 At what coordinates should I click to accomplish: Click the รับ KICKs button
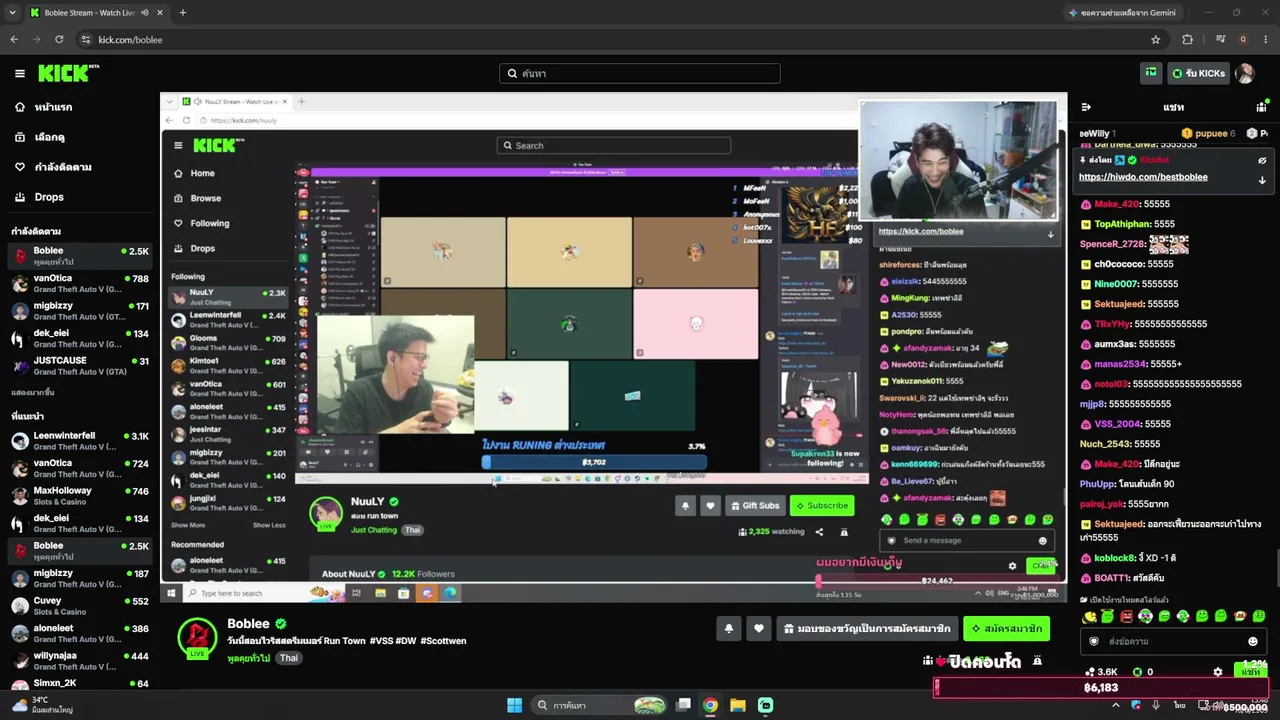1198,73
